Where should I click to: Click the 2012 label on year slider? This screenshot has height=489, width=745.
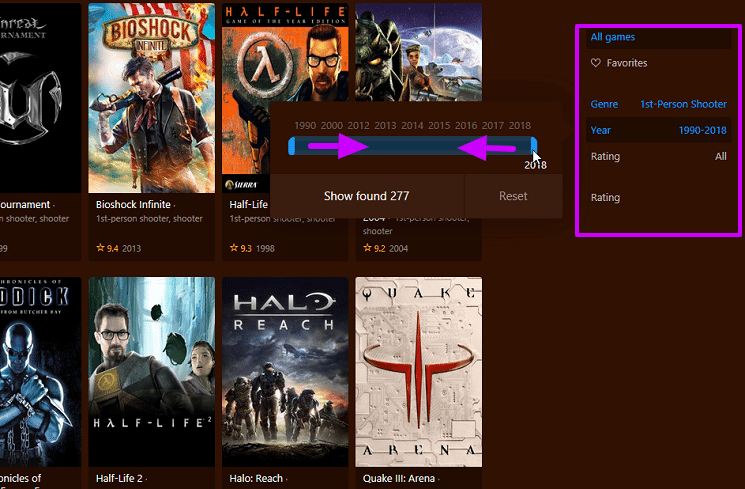358,125
